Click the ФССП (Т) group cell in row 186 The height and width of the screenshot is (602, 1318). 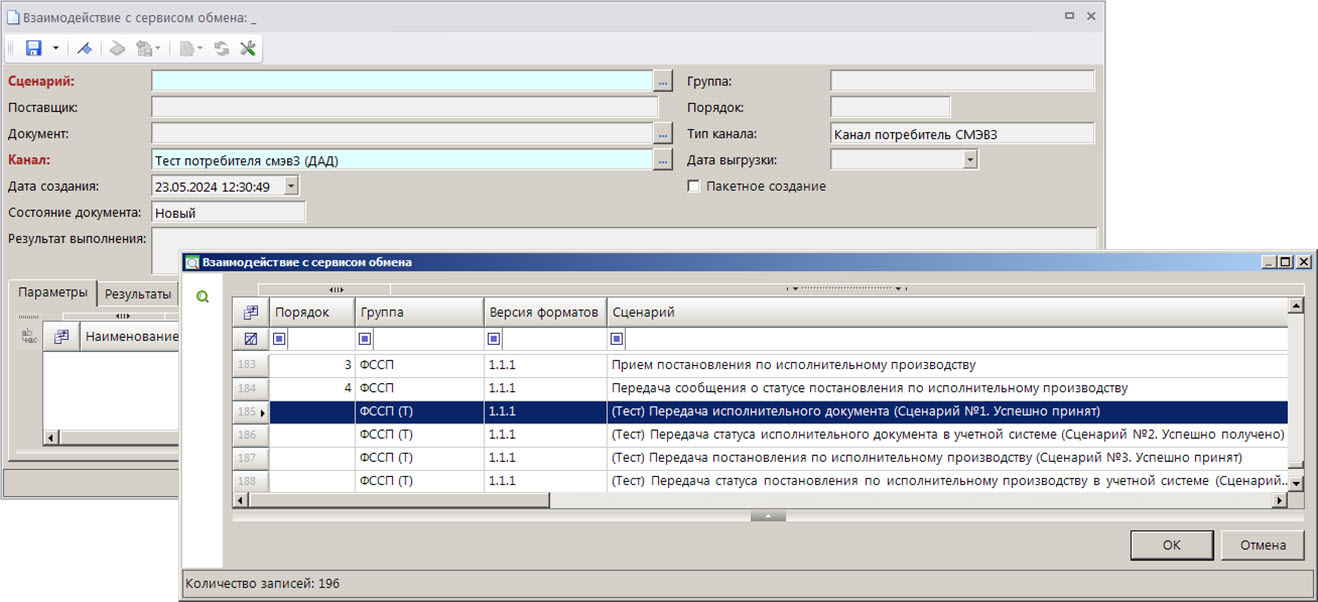[420, 434]
